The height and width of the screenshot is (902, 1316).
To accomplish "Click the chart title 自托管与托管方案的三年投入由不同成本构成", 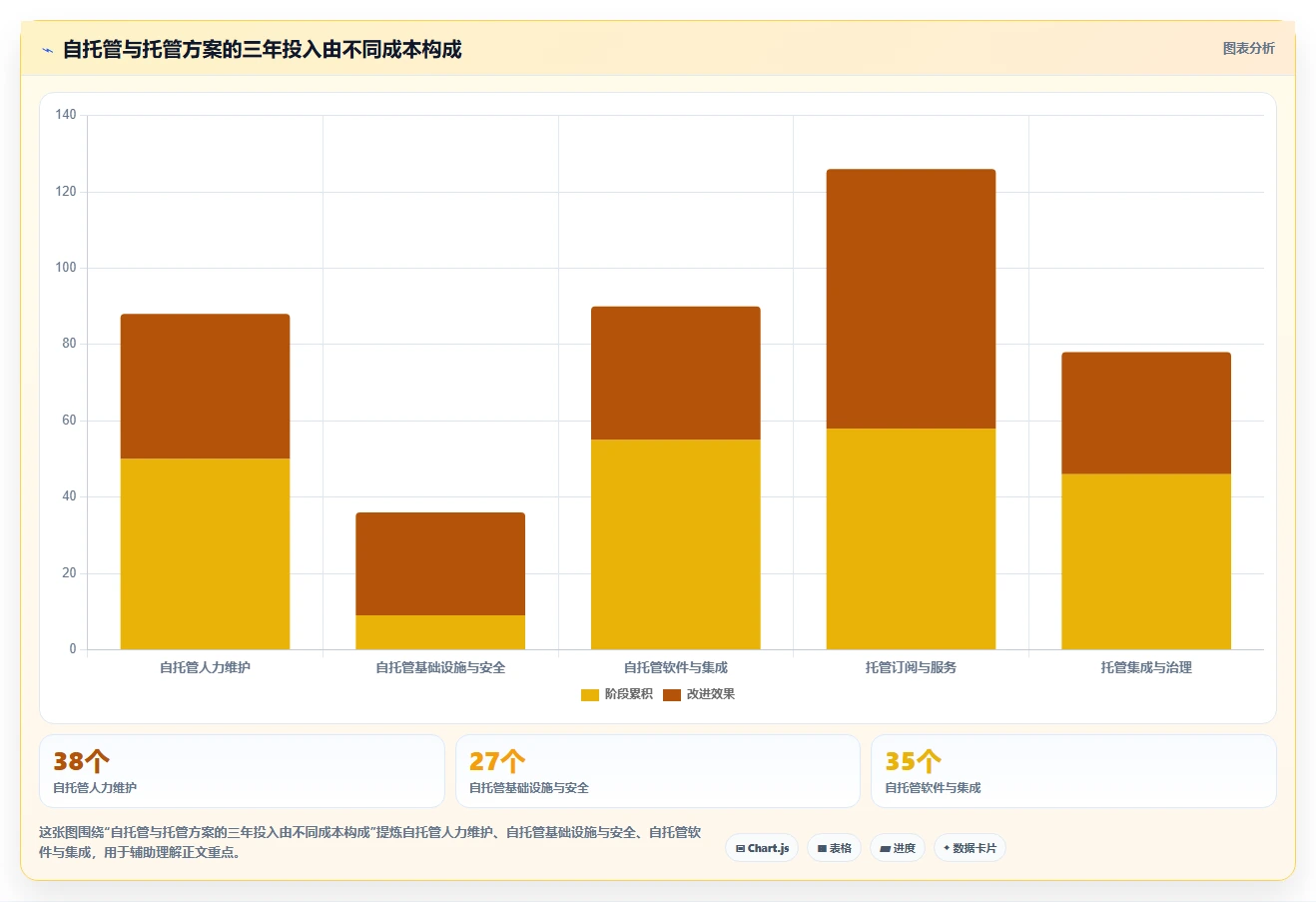I will click(x=263, y=50).
